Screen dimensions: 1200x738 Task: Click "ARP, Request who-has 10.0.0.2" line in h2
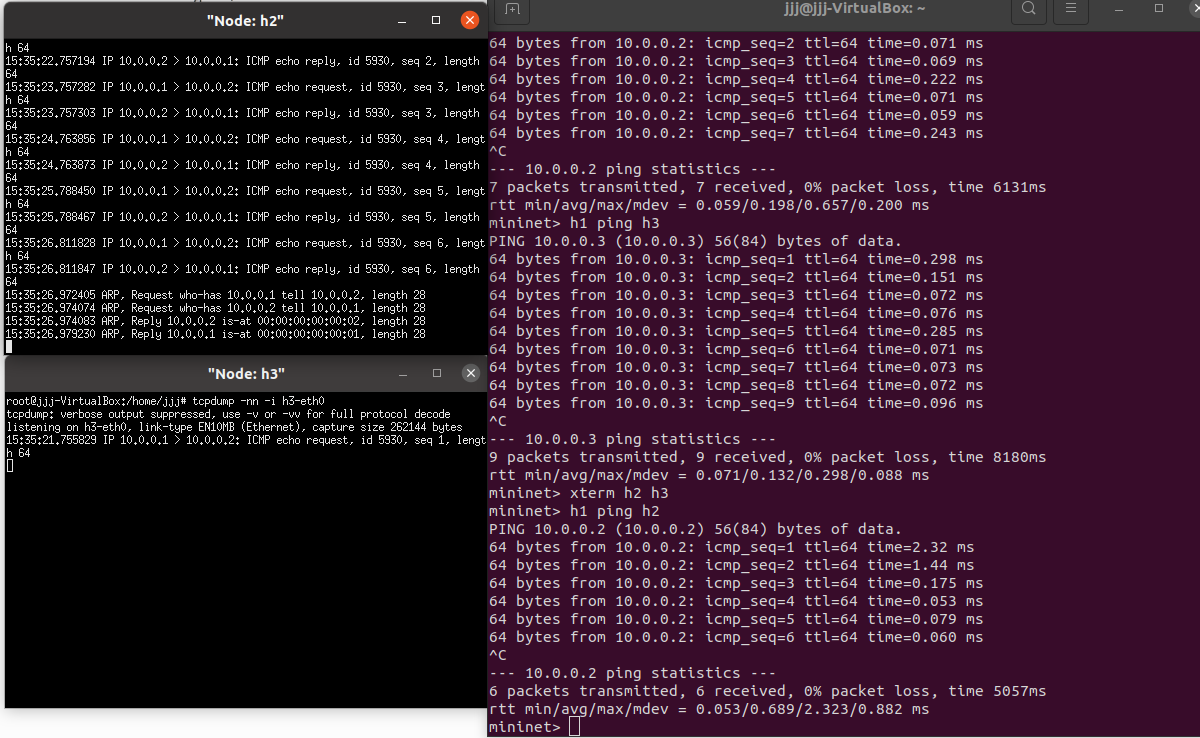(x=215, y=308)
